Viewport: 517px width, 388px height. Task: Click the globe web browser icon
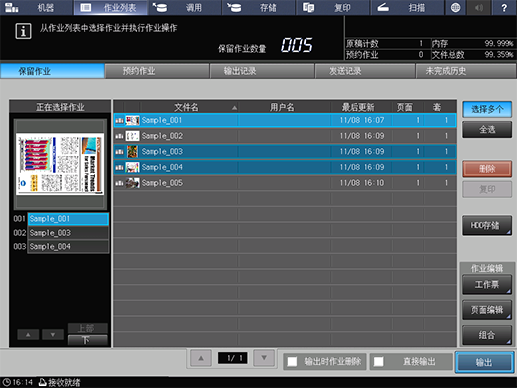tap(455, 7)
